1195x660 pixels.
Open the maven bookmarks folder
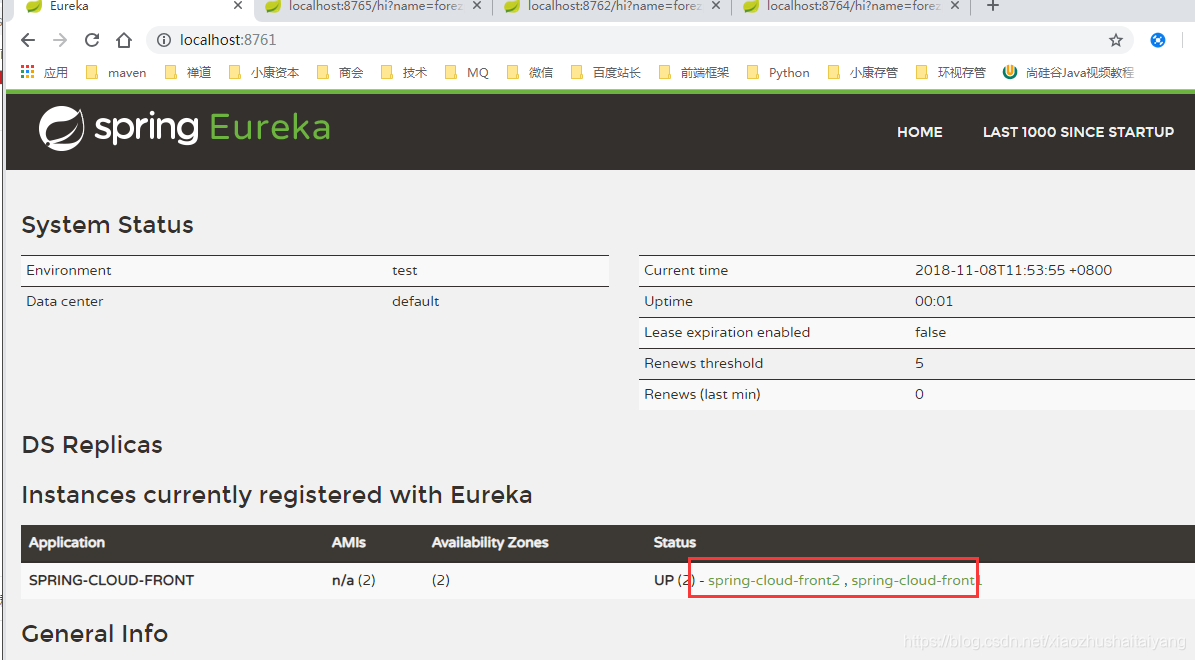click(x=116, y=72)
